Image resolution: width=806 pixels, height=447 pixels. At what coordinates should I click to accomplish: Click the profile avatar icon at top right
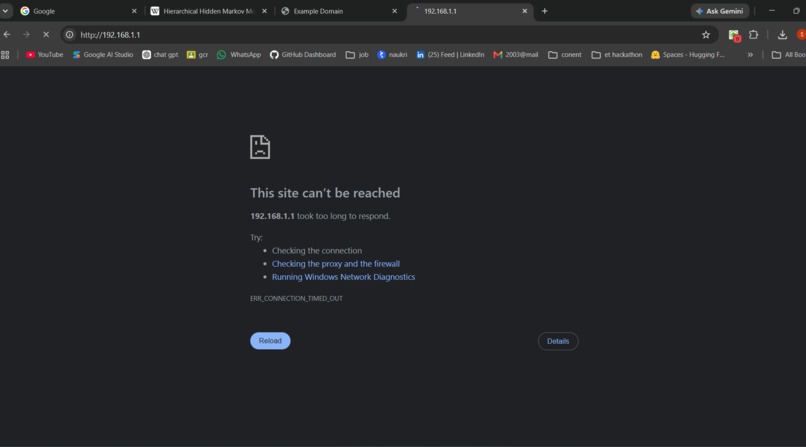coord(801,34)
